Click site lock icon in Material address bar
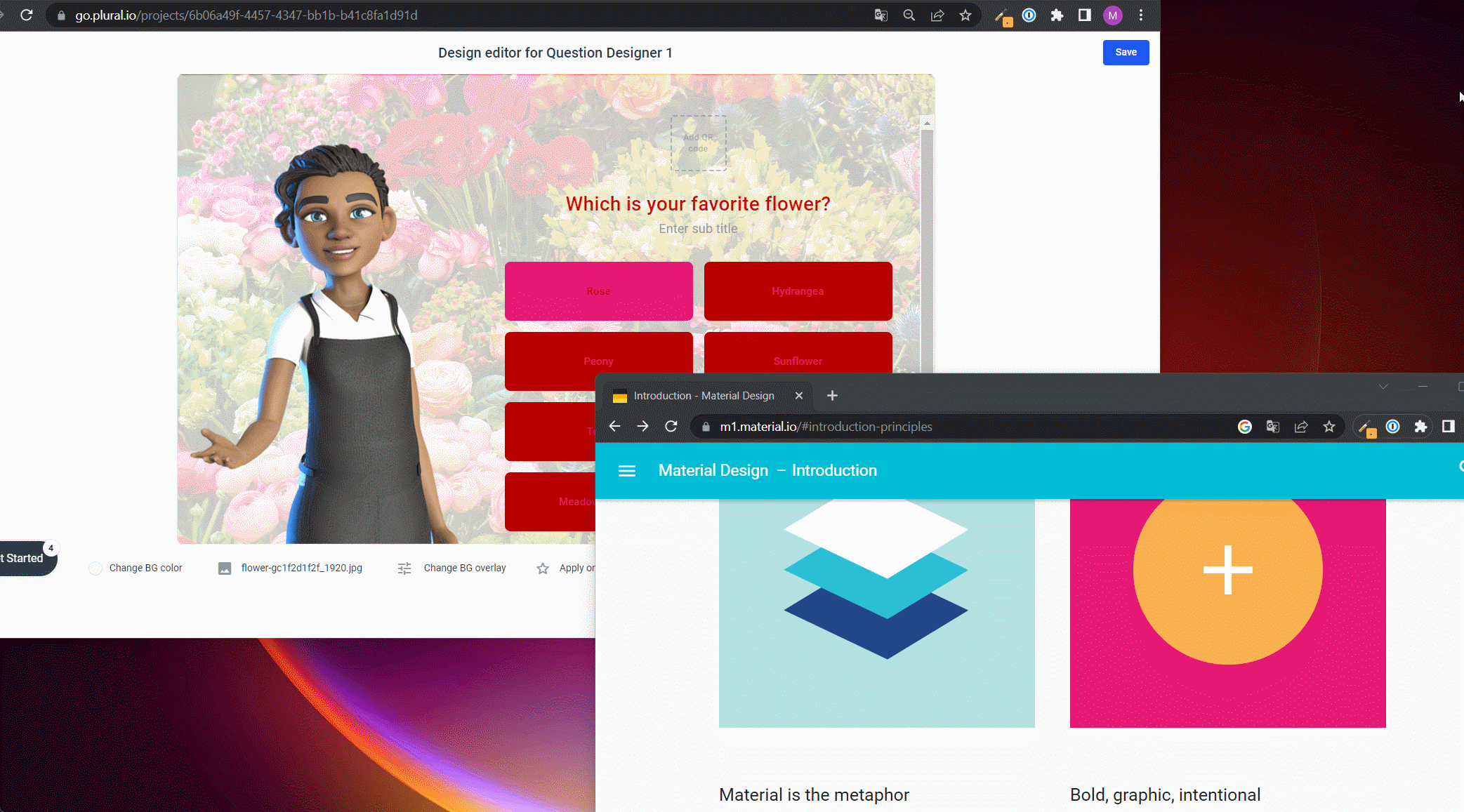Image resolution: width=1464 pixels, height=812 pixels. (x=706, y=427)
